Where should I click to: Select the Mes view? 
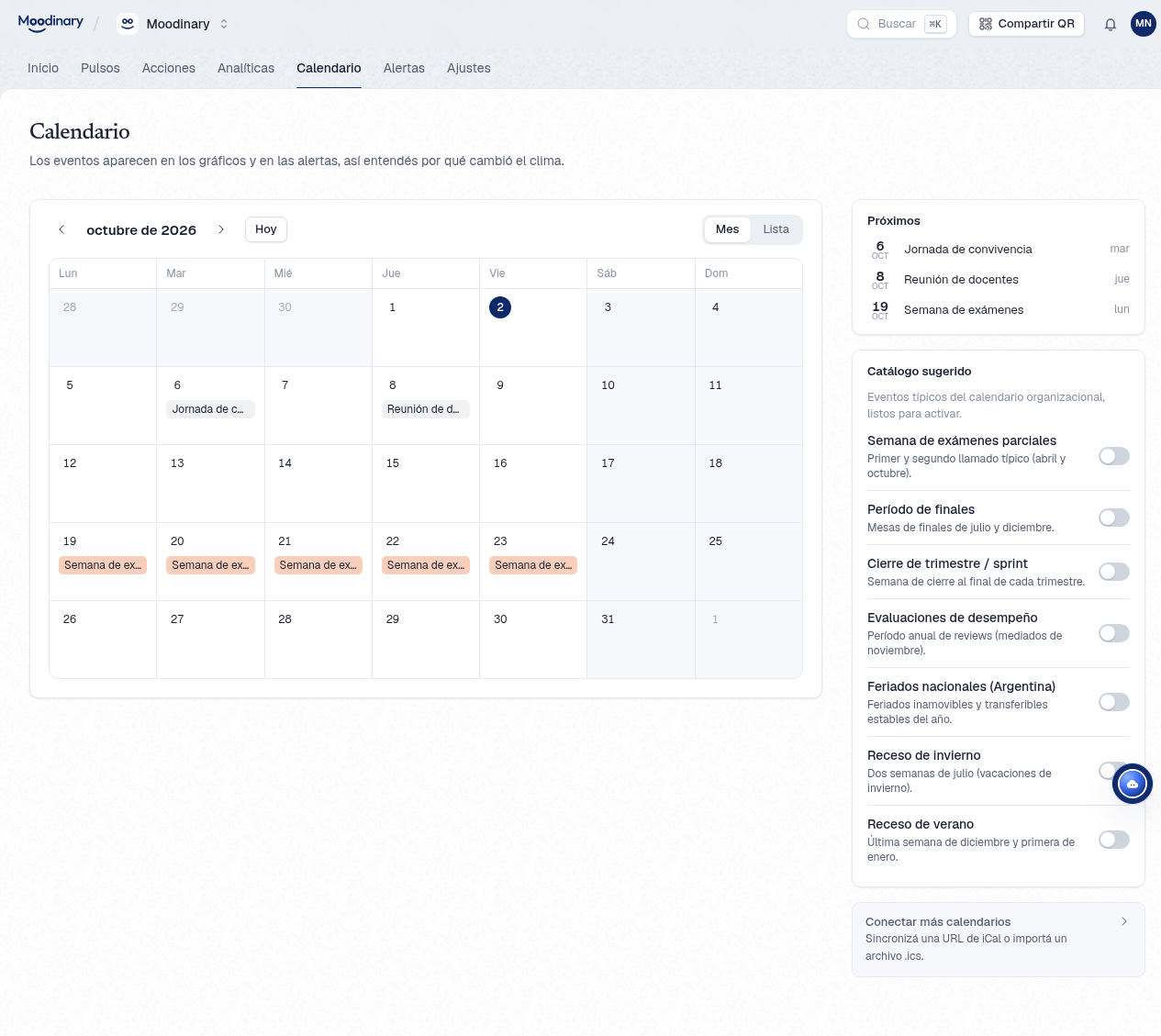point(728,229)
